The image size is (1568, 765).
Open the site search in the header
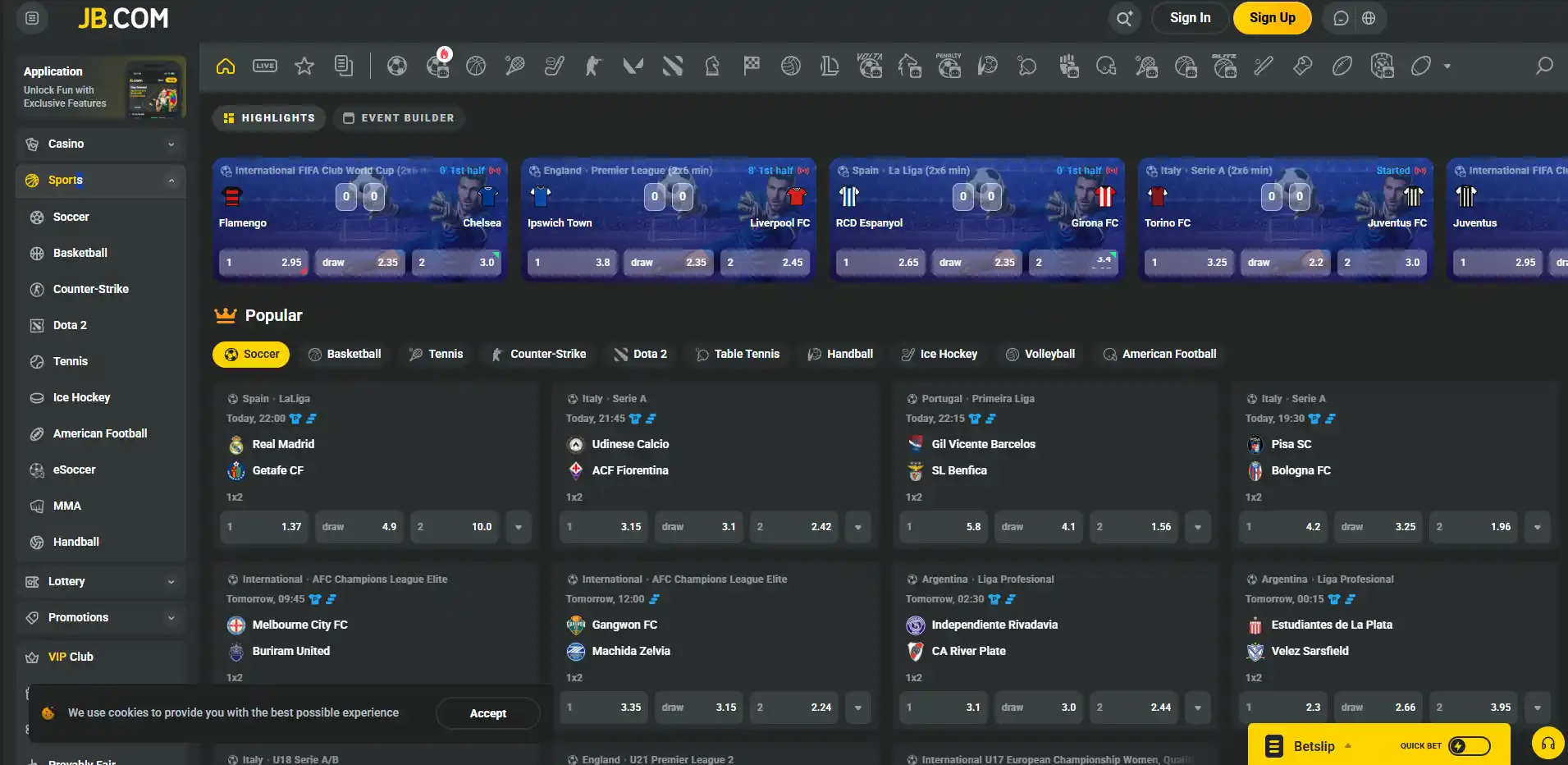[x=1124, y=18]
